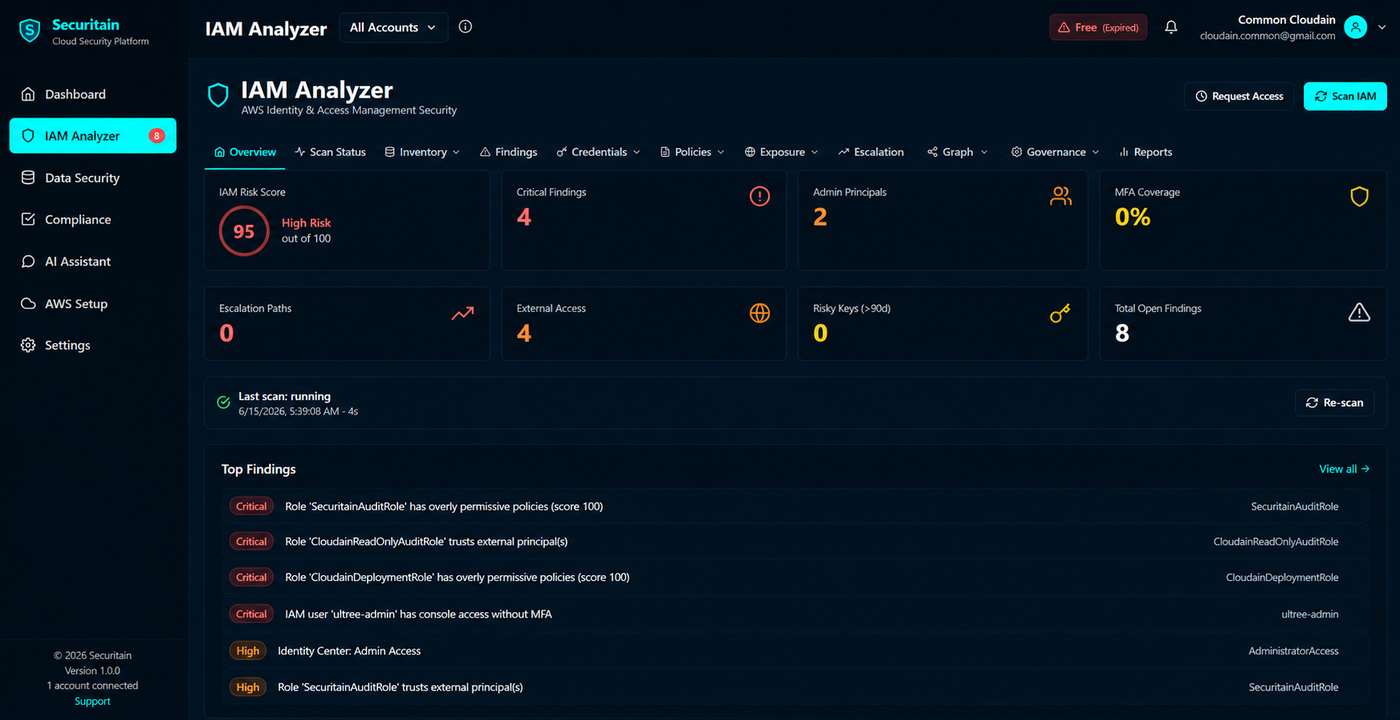Image resolution: width=1400 pixels, height=720 pixels.
Task: Select IAM Analyzer in the sidebar
Action: tap(93, 136)
